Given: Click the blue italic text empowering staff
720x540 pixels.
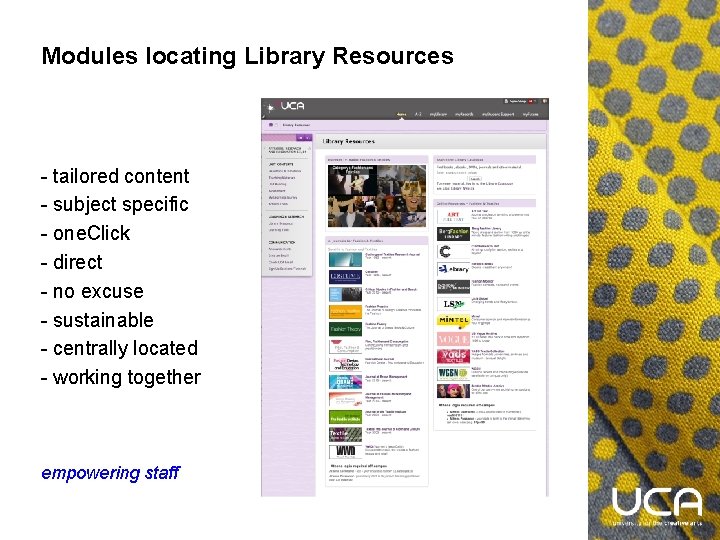Looking at the screenshot, I should tap(110, 472).
